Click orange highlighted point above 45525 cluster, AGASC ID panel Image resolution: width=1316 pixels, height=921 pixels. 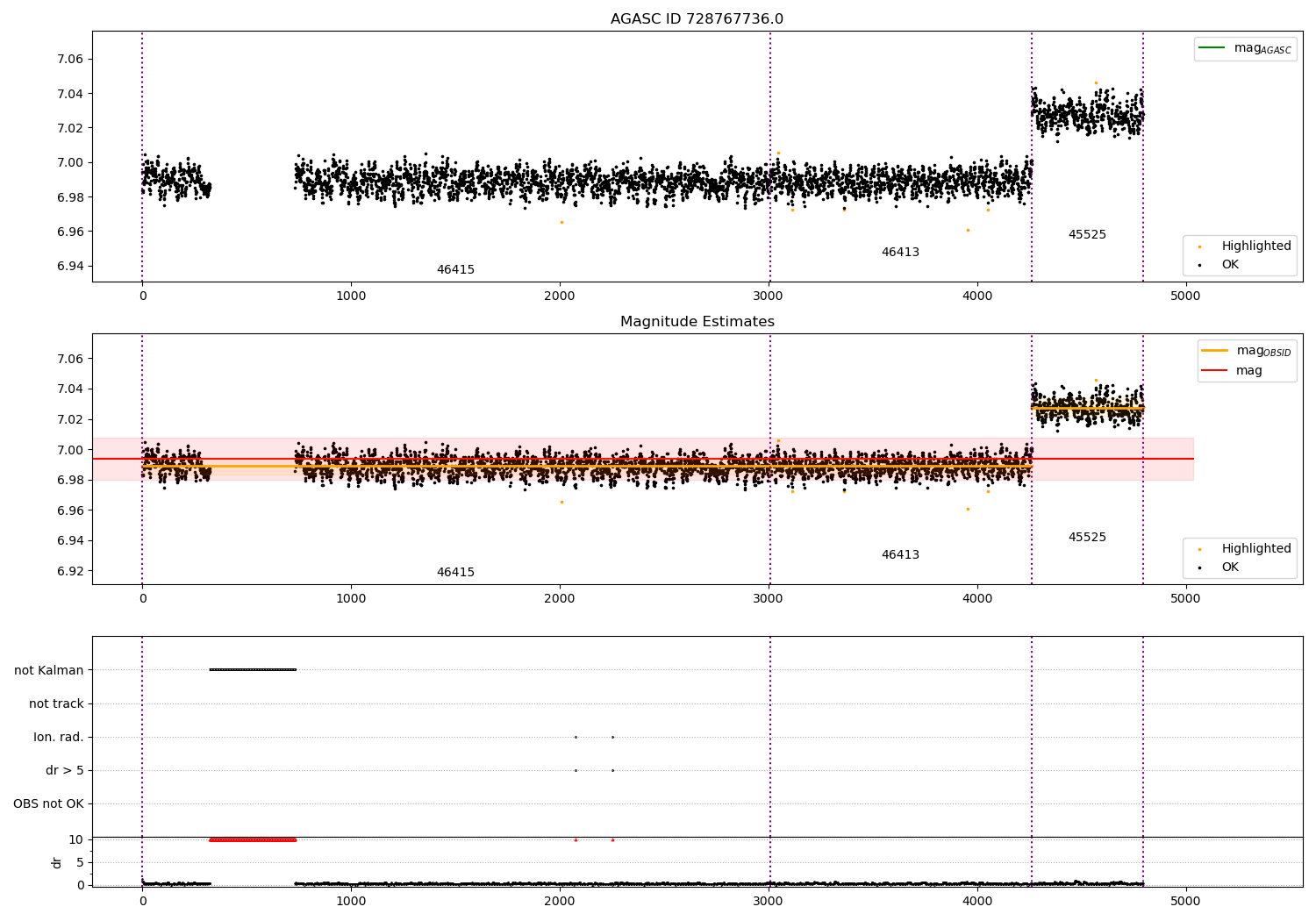pos(1096,82)
